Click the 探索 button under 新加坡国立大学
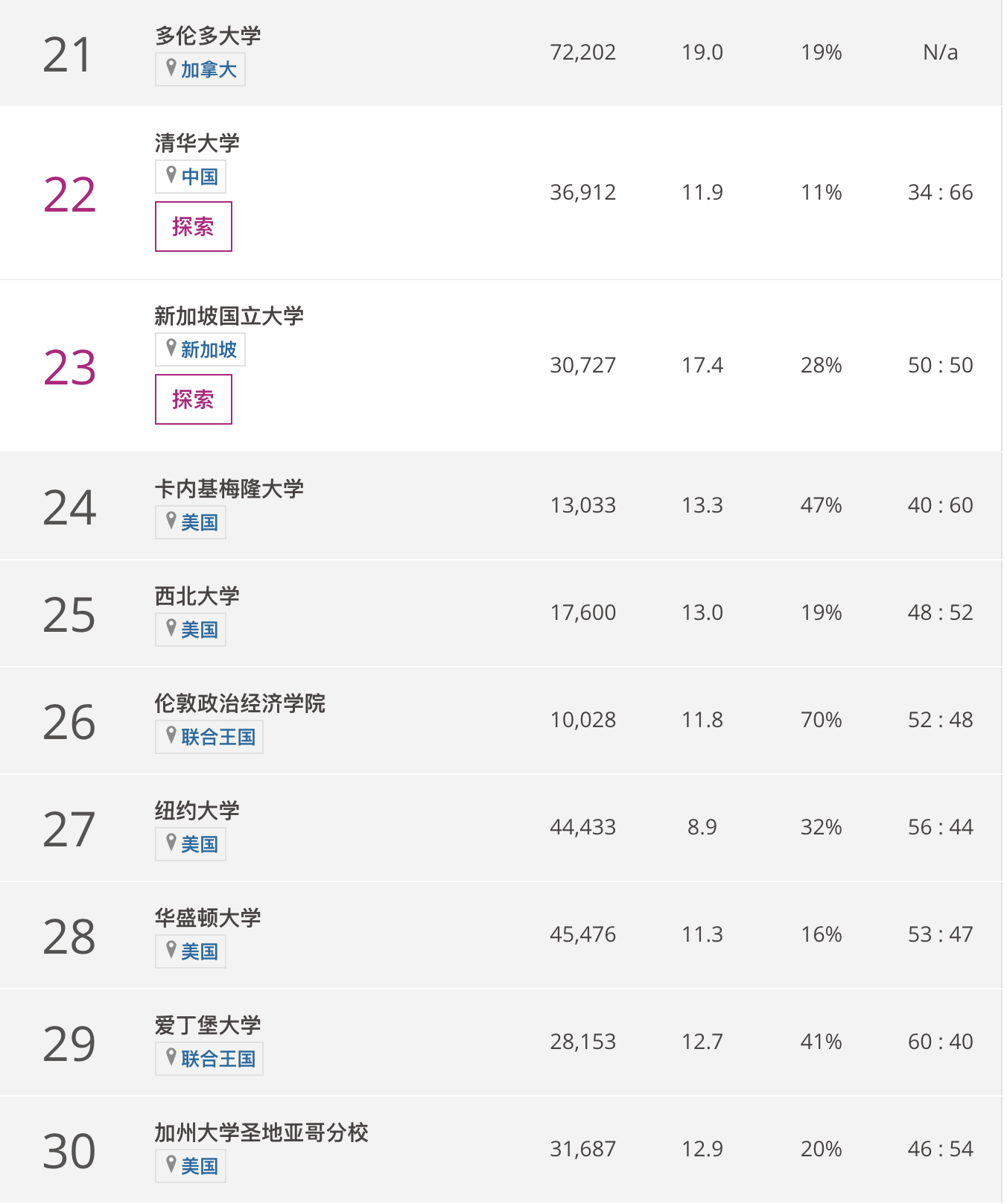 tap(193, 399)
